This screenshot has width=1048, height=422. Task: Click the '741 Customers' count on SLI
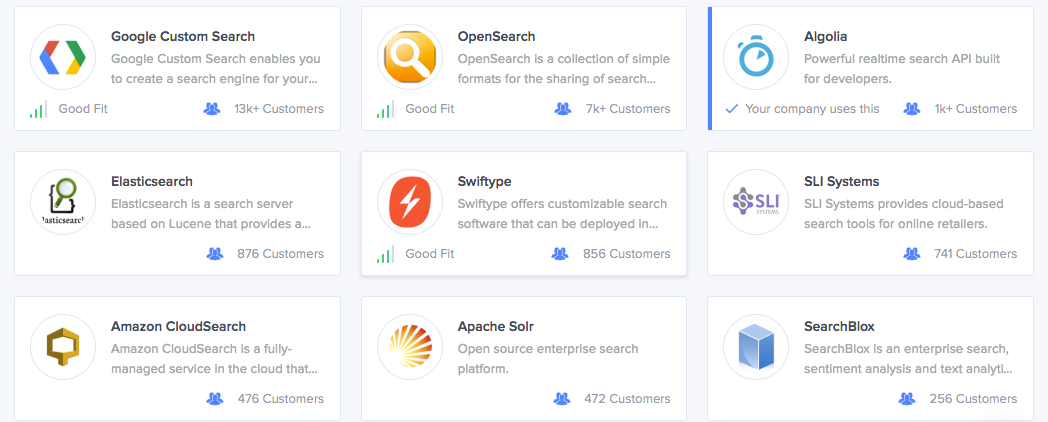point(975,254)
